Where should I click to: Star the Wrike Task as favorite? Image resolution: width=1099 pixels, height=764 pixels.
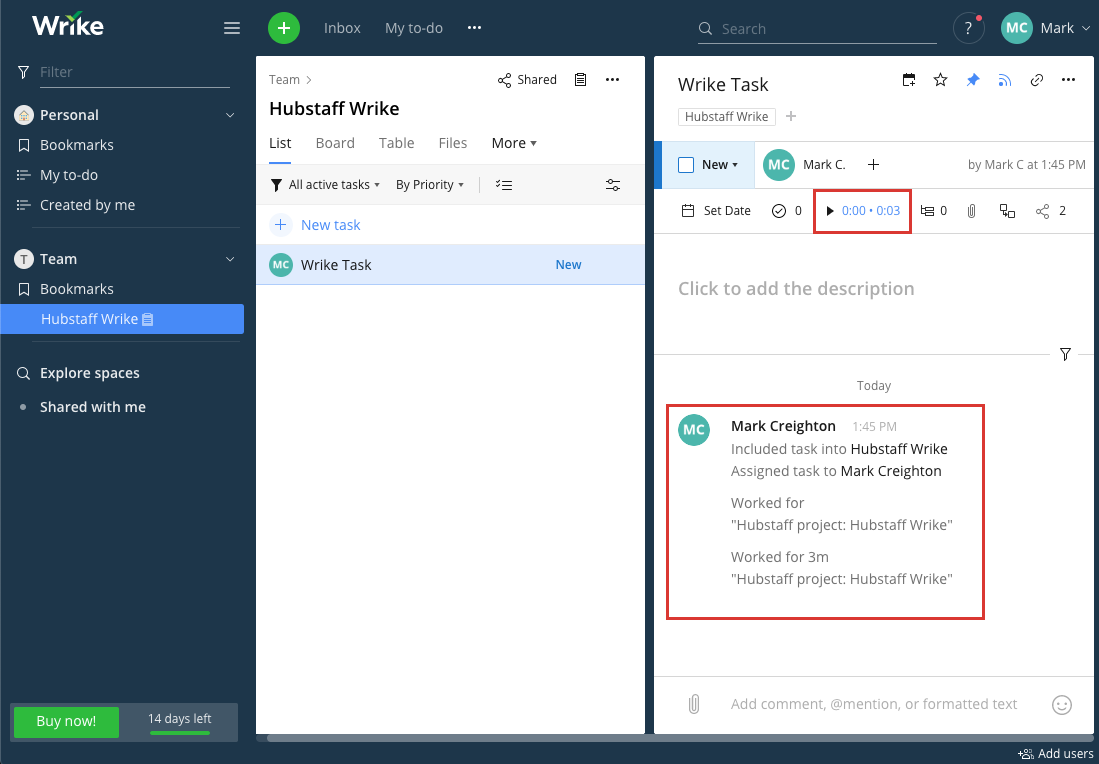[x=941, y=80]
